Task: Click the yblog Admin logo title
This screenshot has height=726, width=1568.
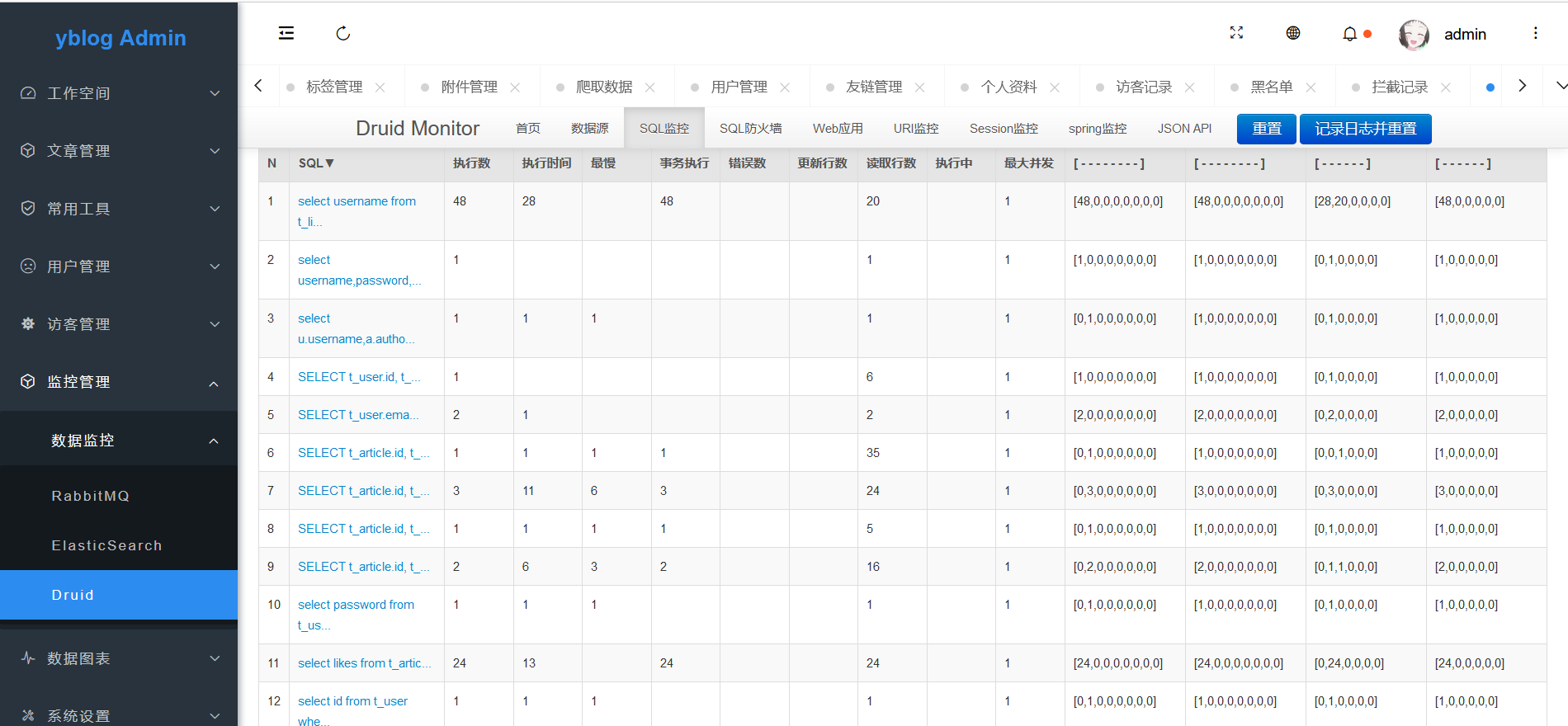Action: [x=120, y=38]
